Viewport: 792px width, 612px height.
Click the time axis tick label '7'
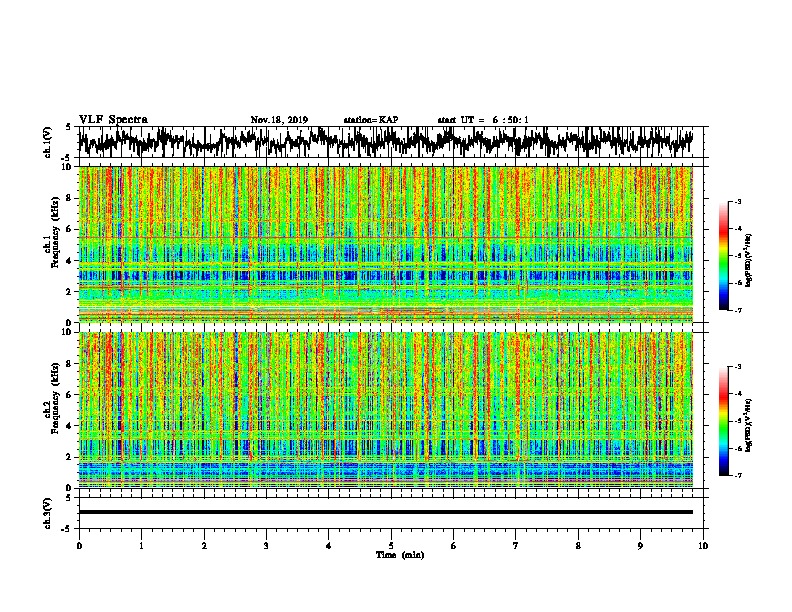(x=516, y=546)
